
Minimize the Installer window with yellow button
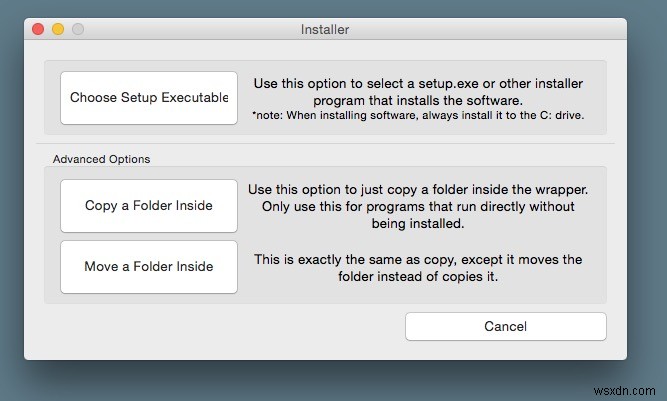(x=58, y=30)
